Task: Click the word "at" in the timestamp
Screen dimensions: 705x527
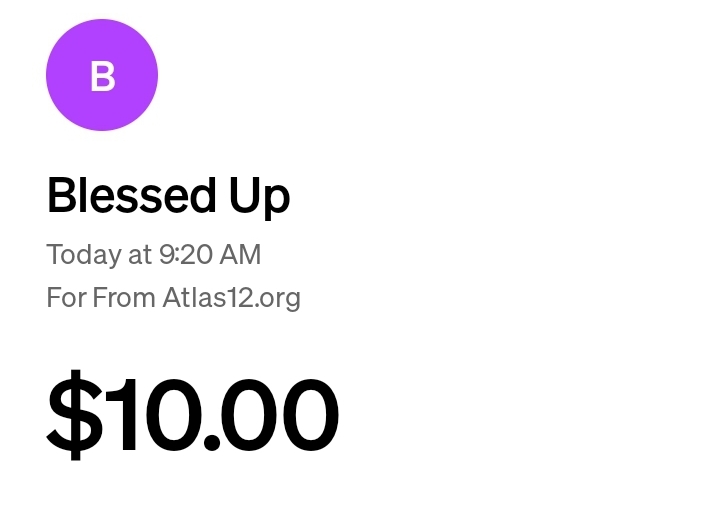Action: coord(139,255)
